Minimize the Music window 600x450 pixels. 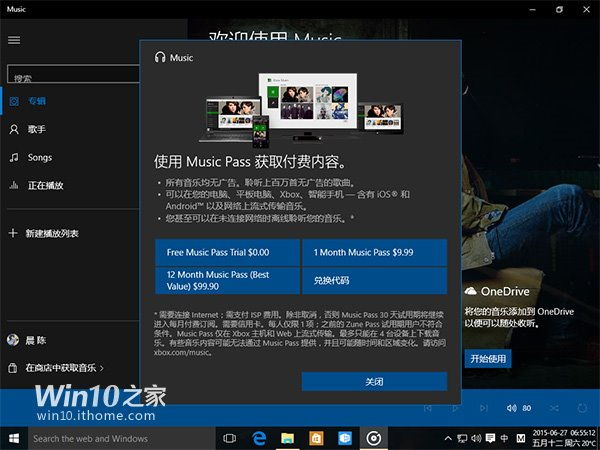533,10
